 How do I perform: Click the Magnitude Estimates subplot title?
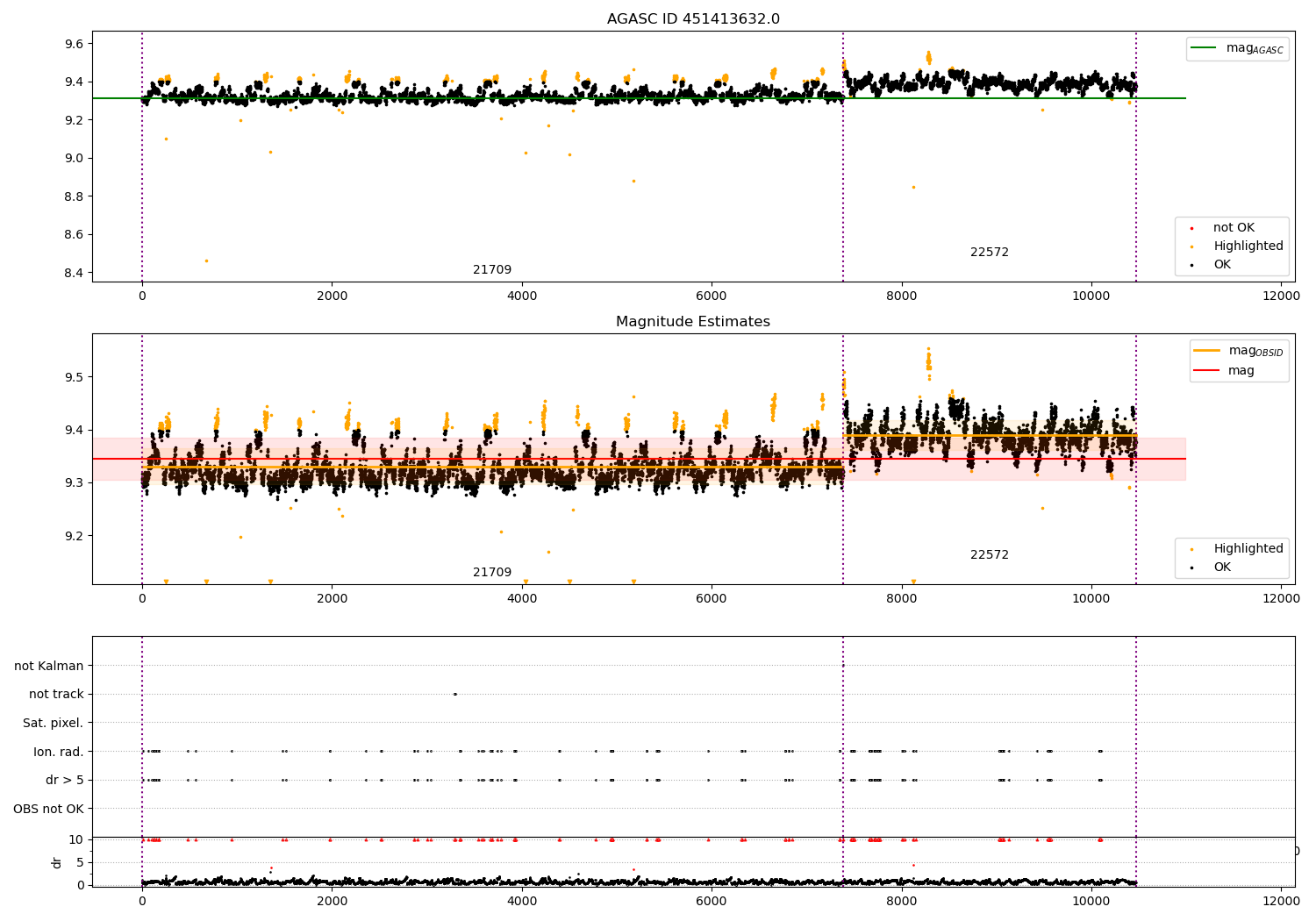click(693, 322)
